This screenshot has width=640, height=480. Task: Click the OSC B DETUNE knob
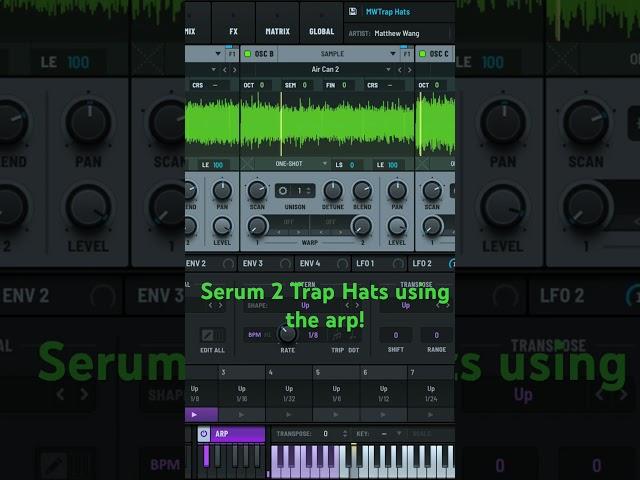point(333,191)
